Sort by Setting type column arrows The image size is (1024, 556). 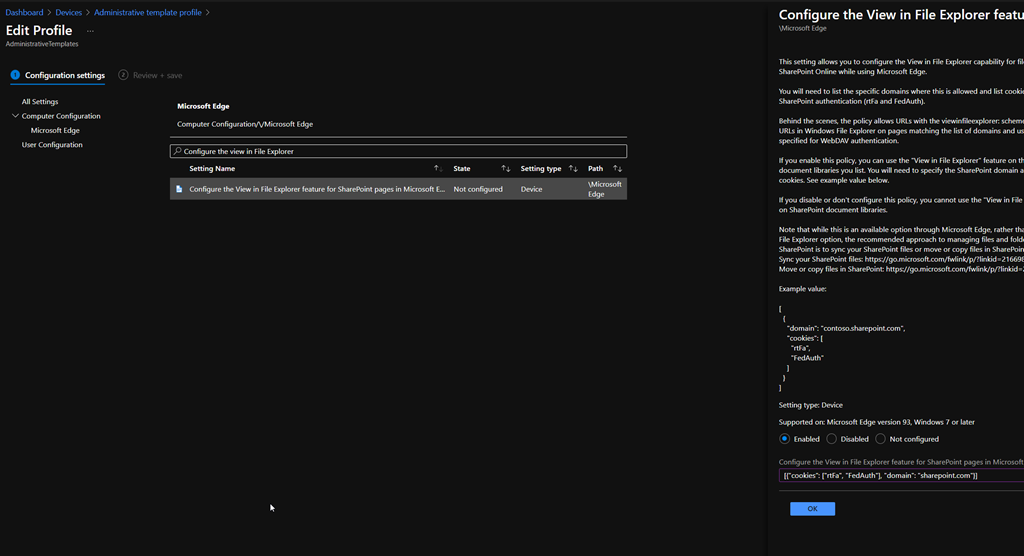click(573, 169)
